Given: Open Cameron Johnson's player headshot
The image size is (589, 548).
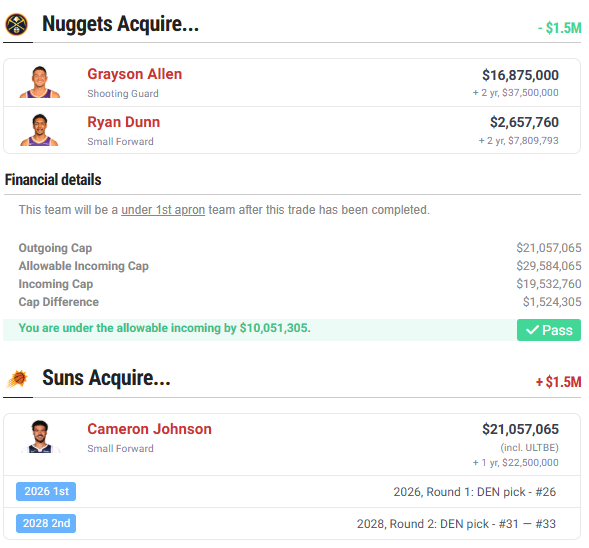Looking at the screenshot, I should pyautogui.click(x=40, y=436).
